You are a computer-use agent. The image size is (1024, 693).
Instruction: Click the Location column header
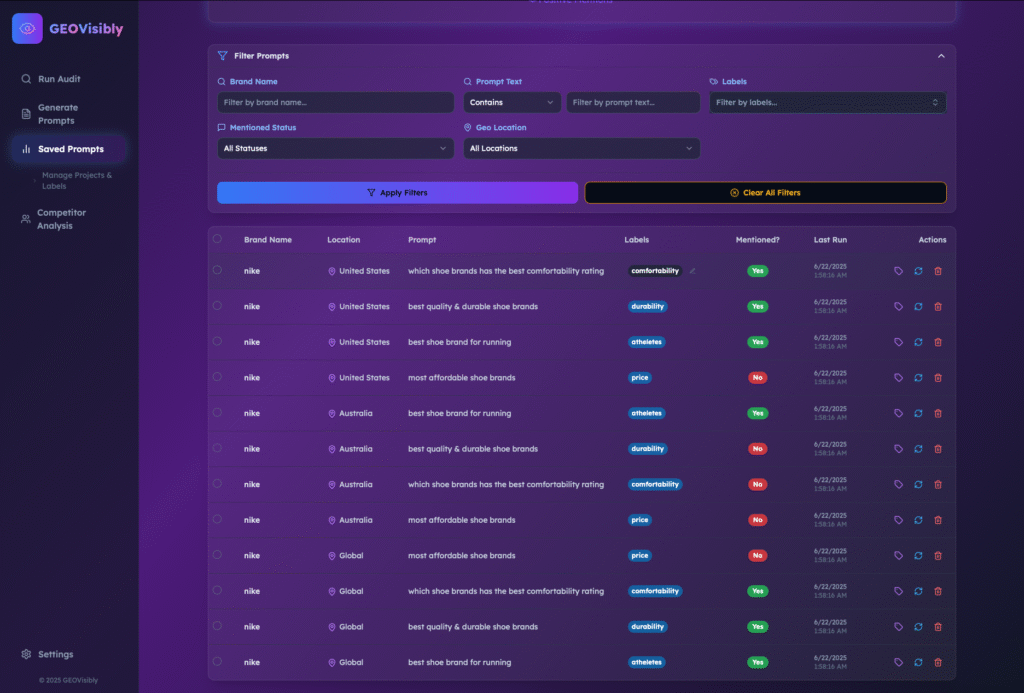(x=344, y=240)
